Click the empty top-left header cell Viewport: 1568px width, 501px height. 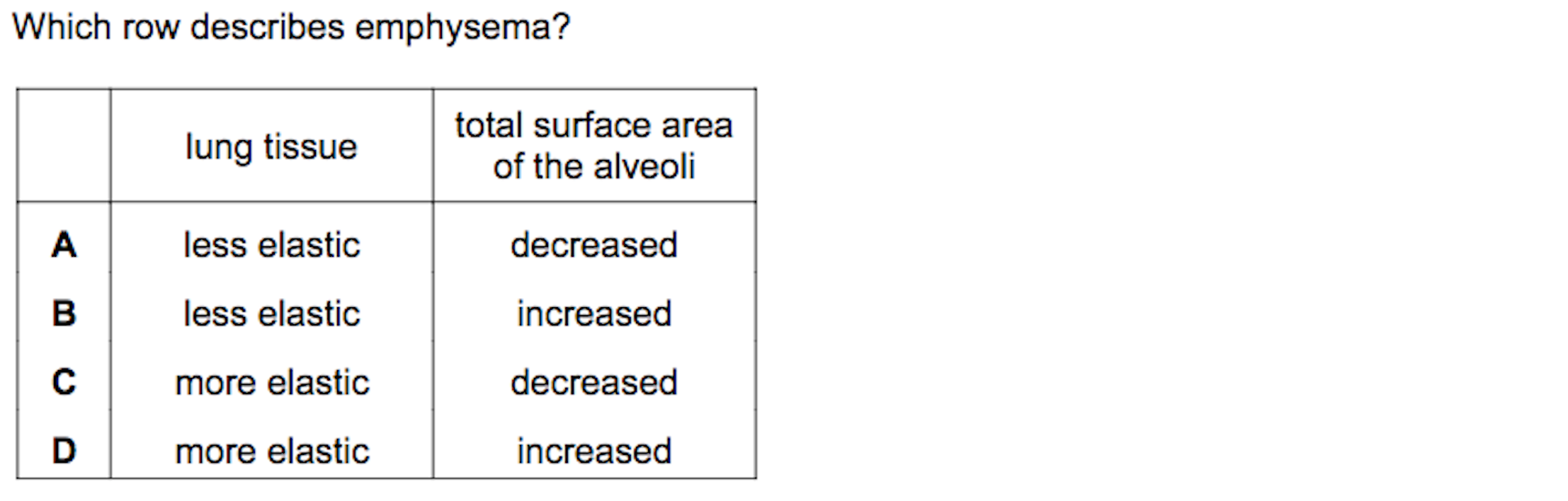[64, 145]
